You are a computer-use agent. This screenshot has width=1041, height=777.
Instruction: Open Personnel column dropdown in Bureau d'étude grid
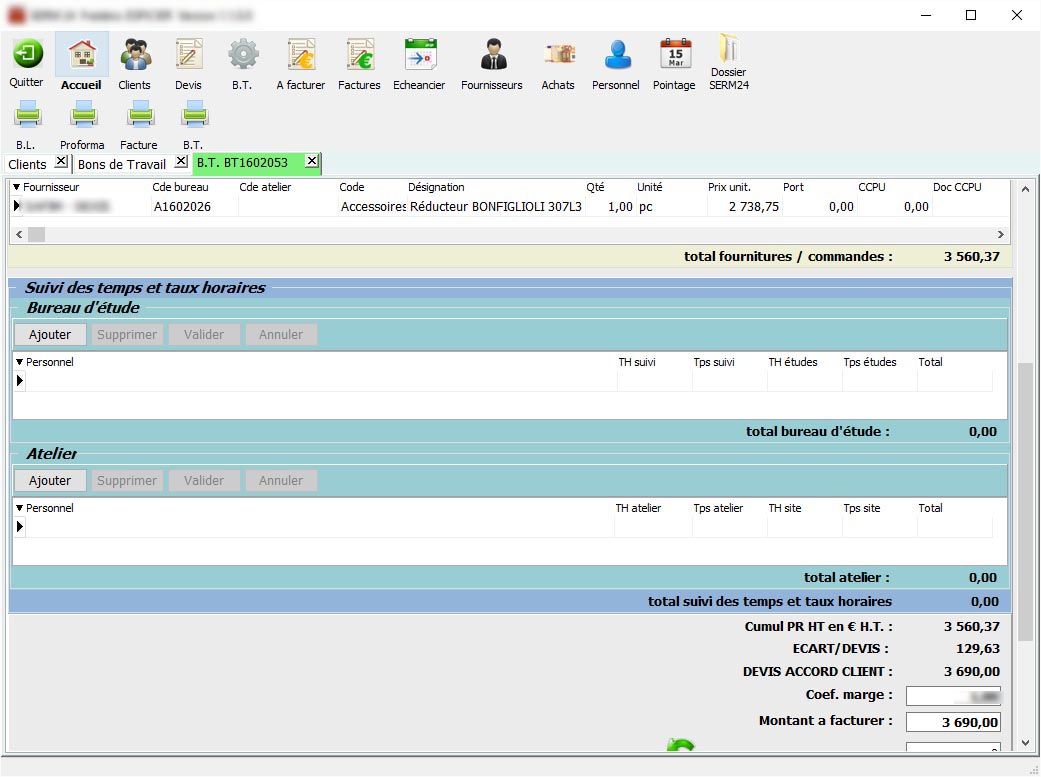tap(20, 362)
